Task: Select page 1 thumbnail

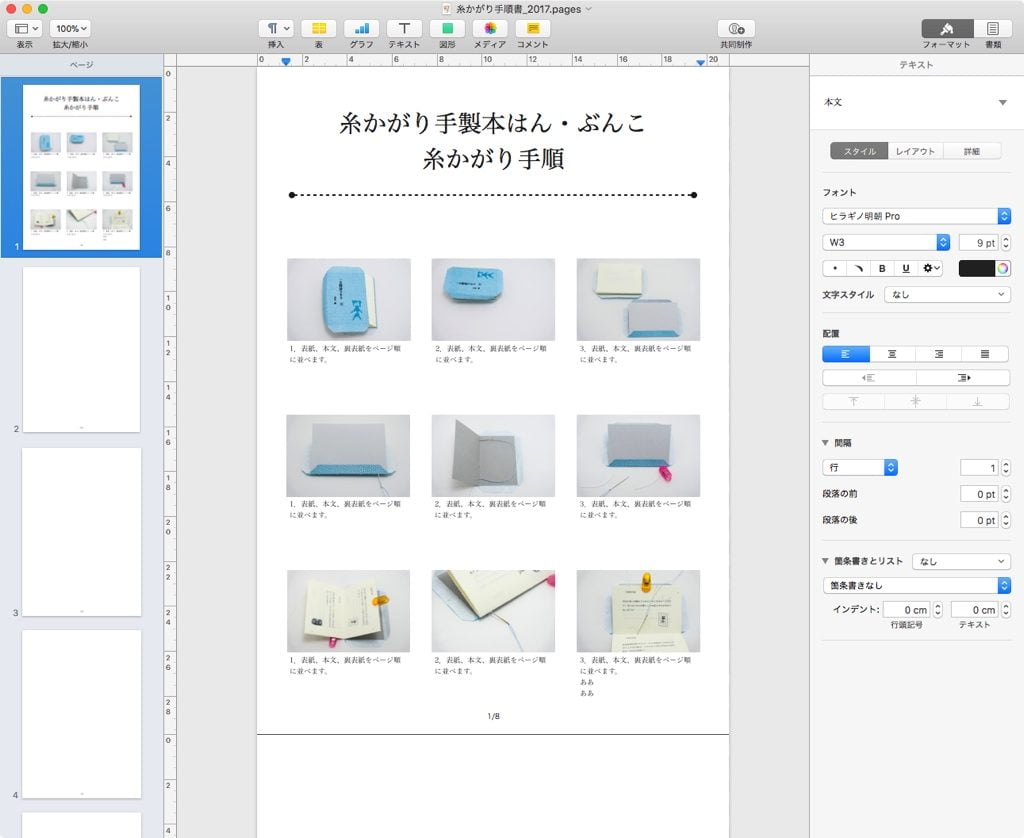Action: point(81,167)
